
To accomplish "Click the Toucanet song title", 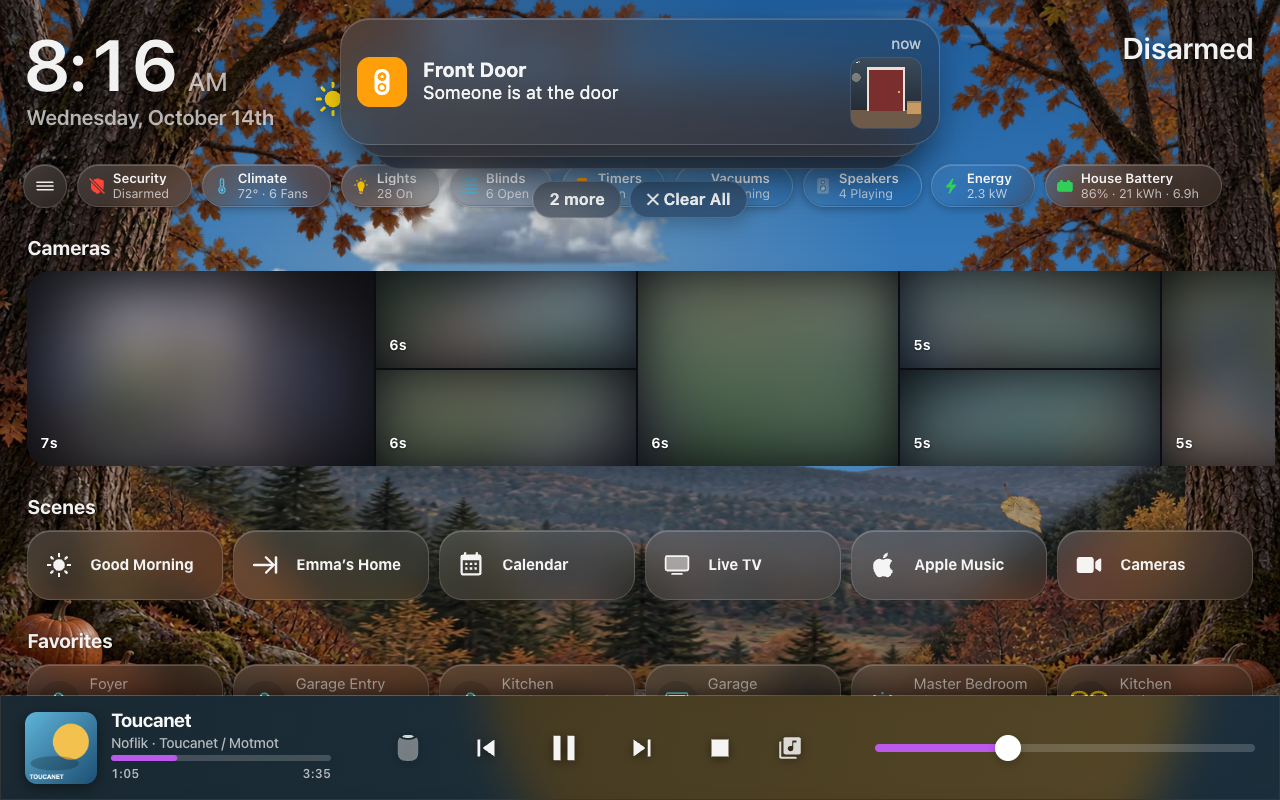I will coord(152,721).
